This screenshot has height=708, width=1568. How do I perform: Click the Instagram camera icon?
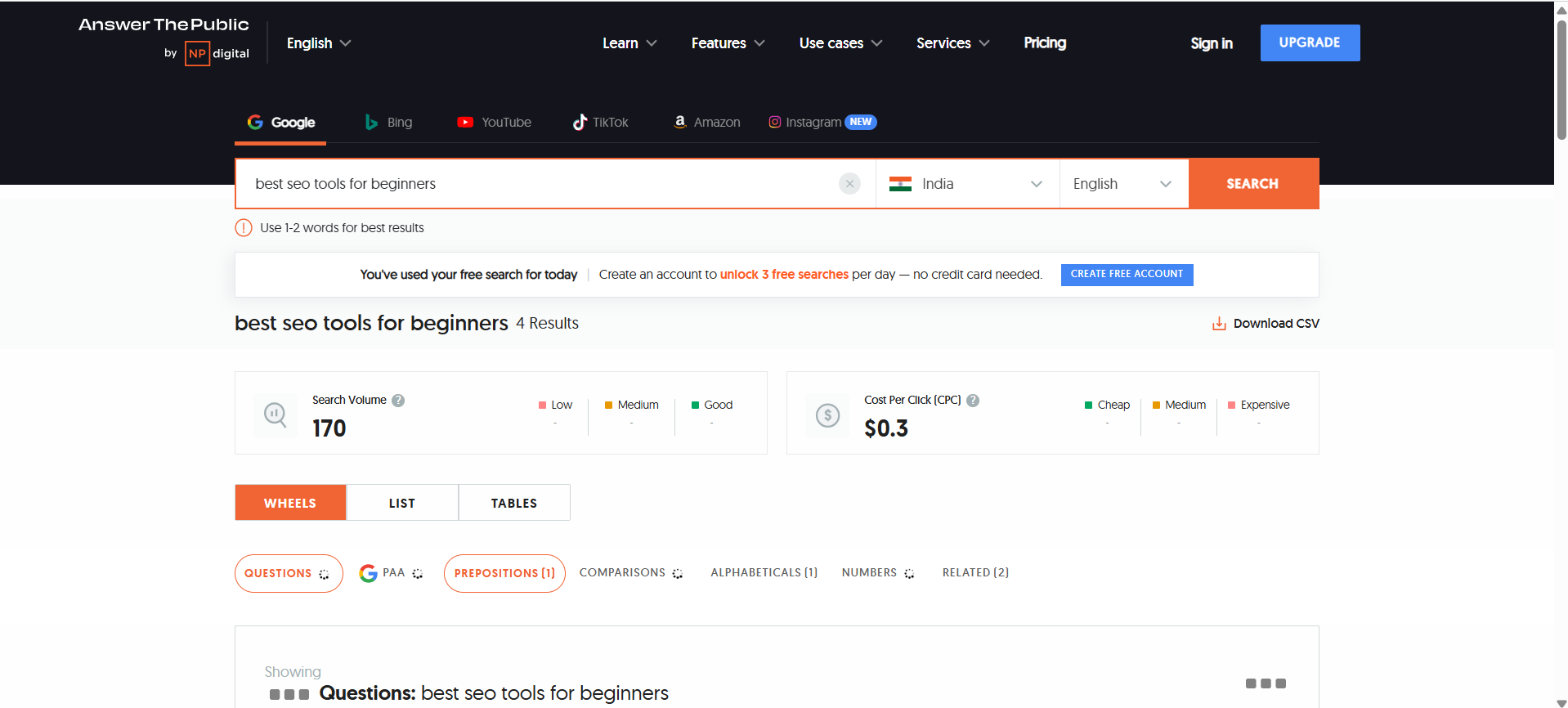(775, 122)
